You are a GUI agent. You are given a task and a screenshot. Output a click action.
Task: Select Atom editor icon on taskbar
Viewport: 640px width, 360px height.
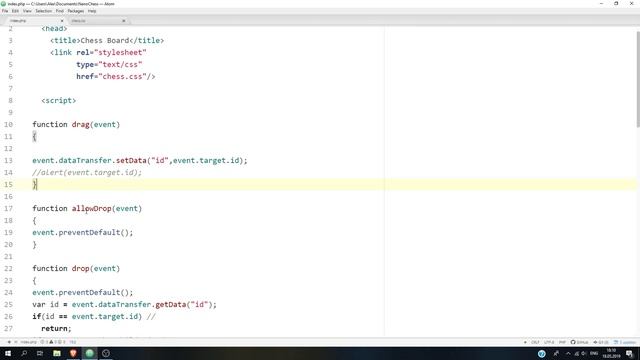[x=89, y=353]
